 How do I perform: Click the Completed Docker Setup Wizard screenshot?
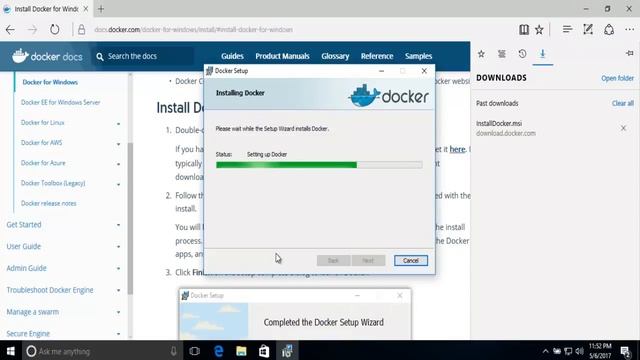[x=295, y=314]
